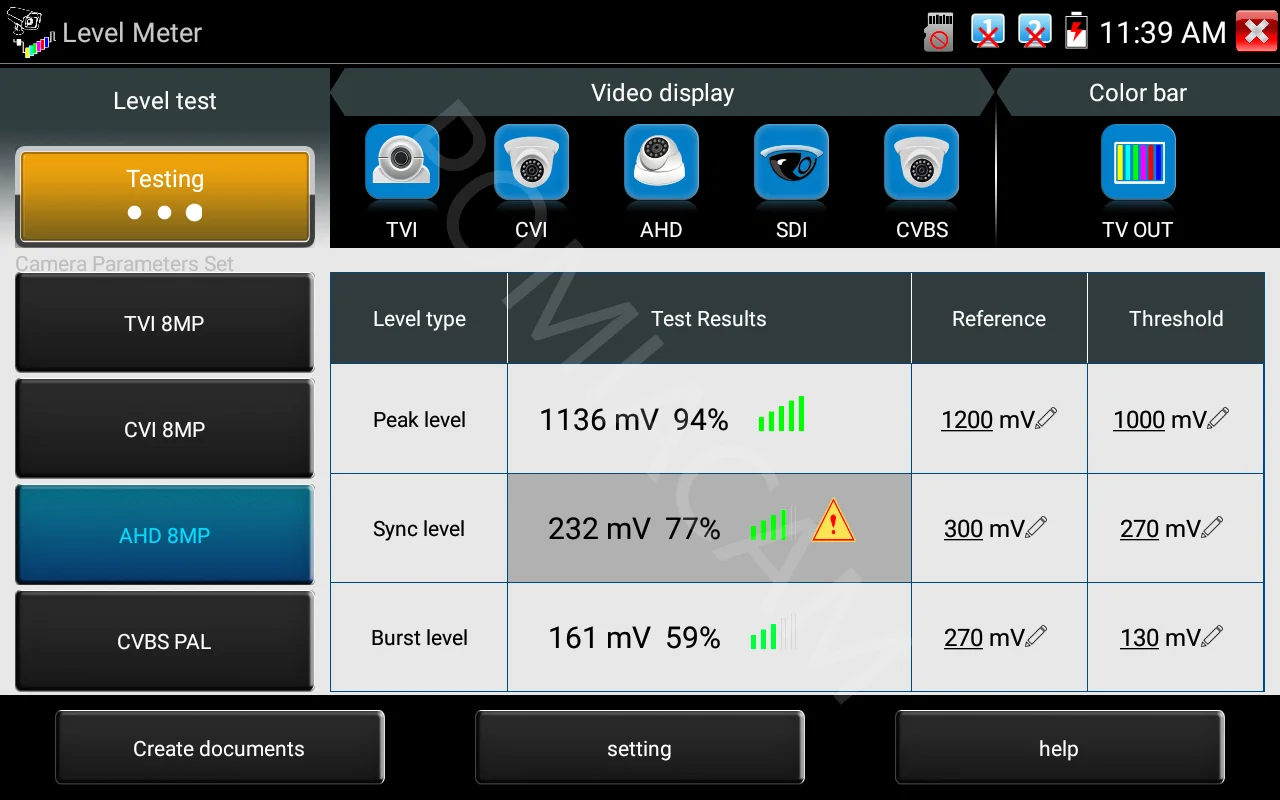Select the TVI 8MP camera parameter
This screenshot has height=800, width=1280.
click(x=165, y=323)
